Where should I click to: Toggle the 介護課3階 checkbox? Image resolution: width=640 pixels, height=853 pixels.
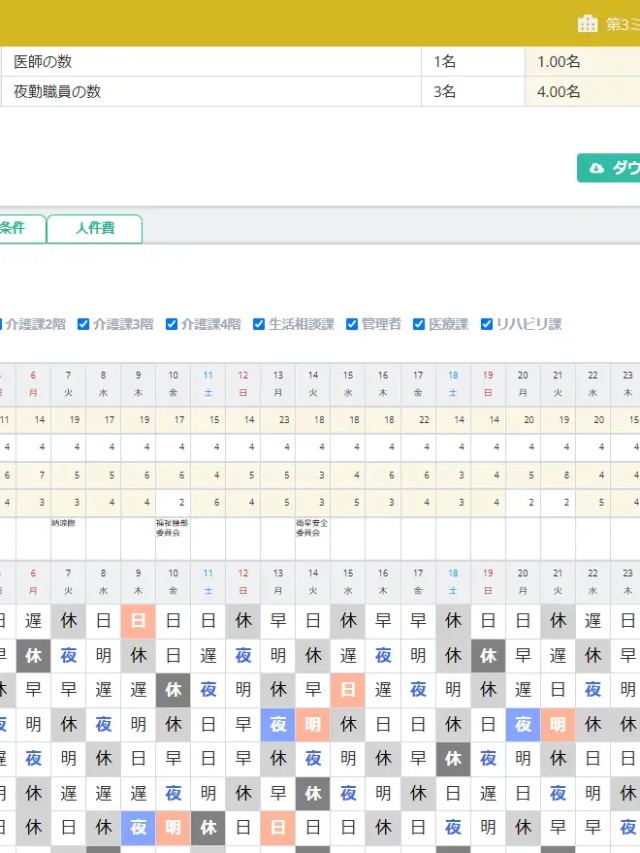point(84,324)
